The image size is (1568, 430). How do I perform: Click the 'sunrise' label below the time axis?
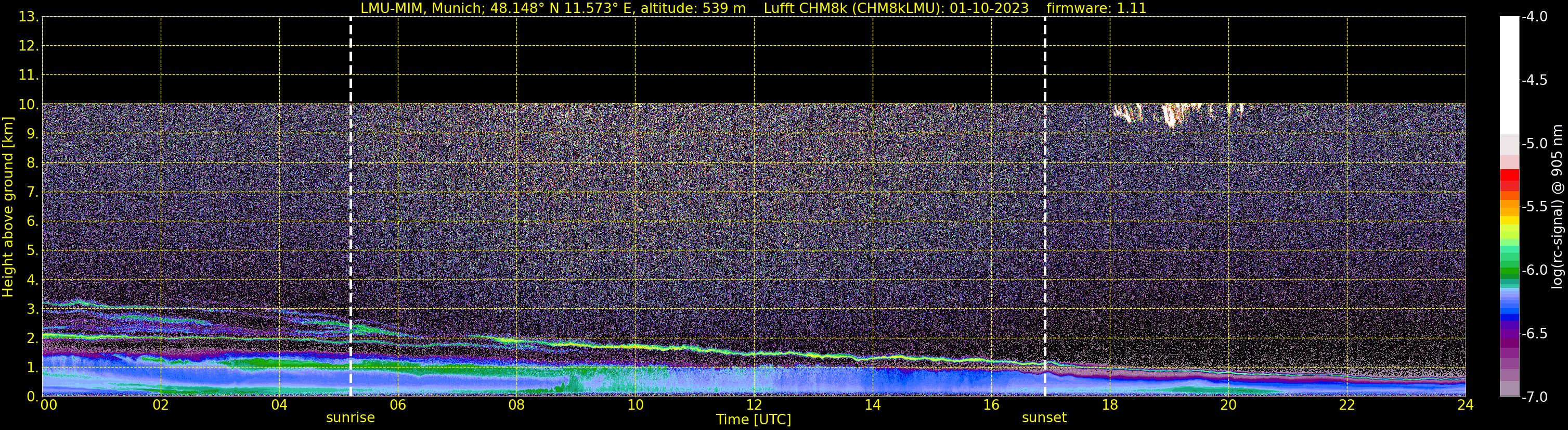[350, 417]
